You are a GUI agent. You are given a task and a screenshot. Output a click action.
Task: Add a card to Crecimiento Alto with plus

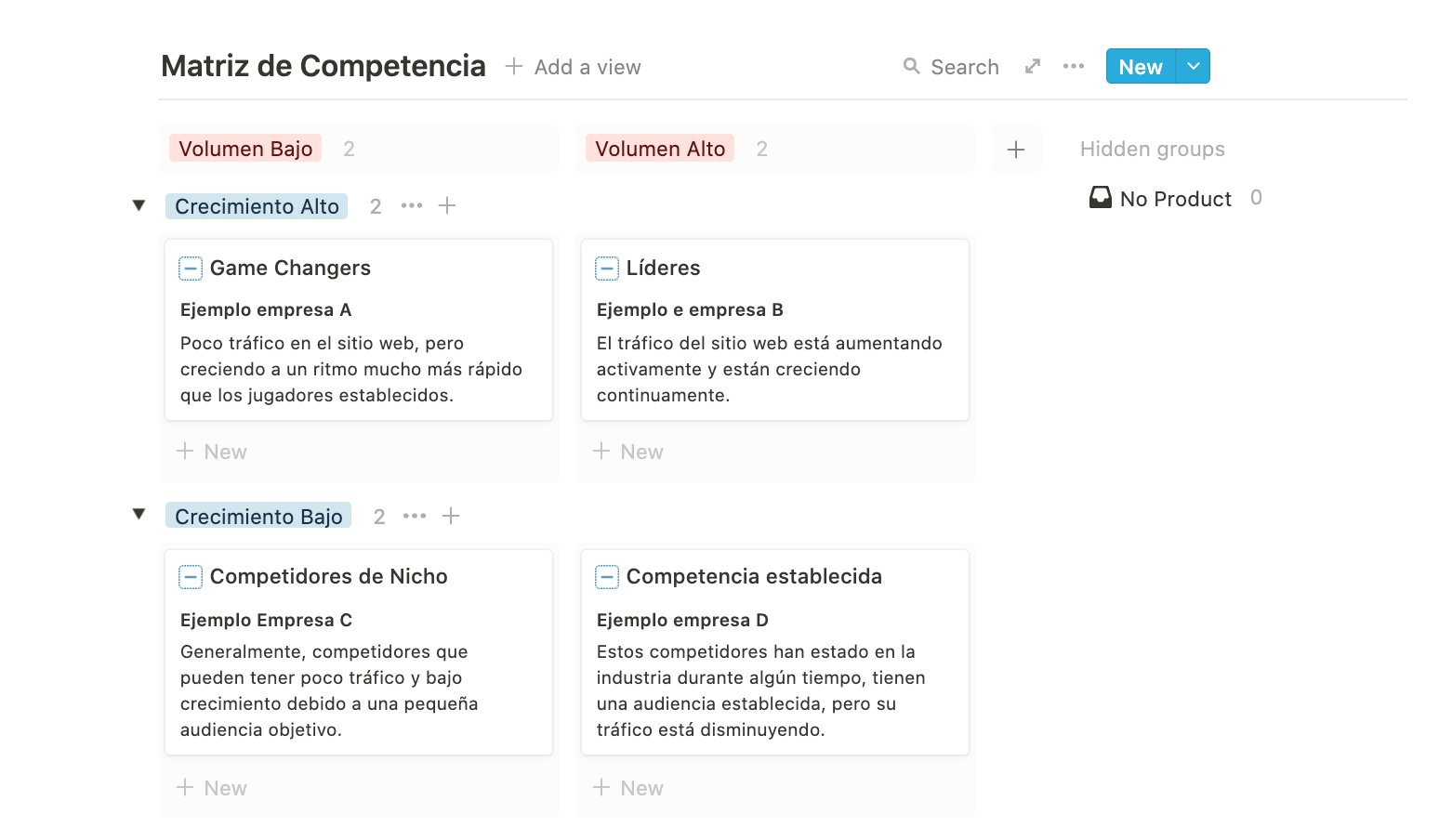tap(447, 205)
